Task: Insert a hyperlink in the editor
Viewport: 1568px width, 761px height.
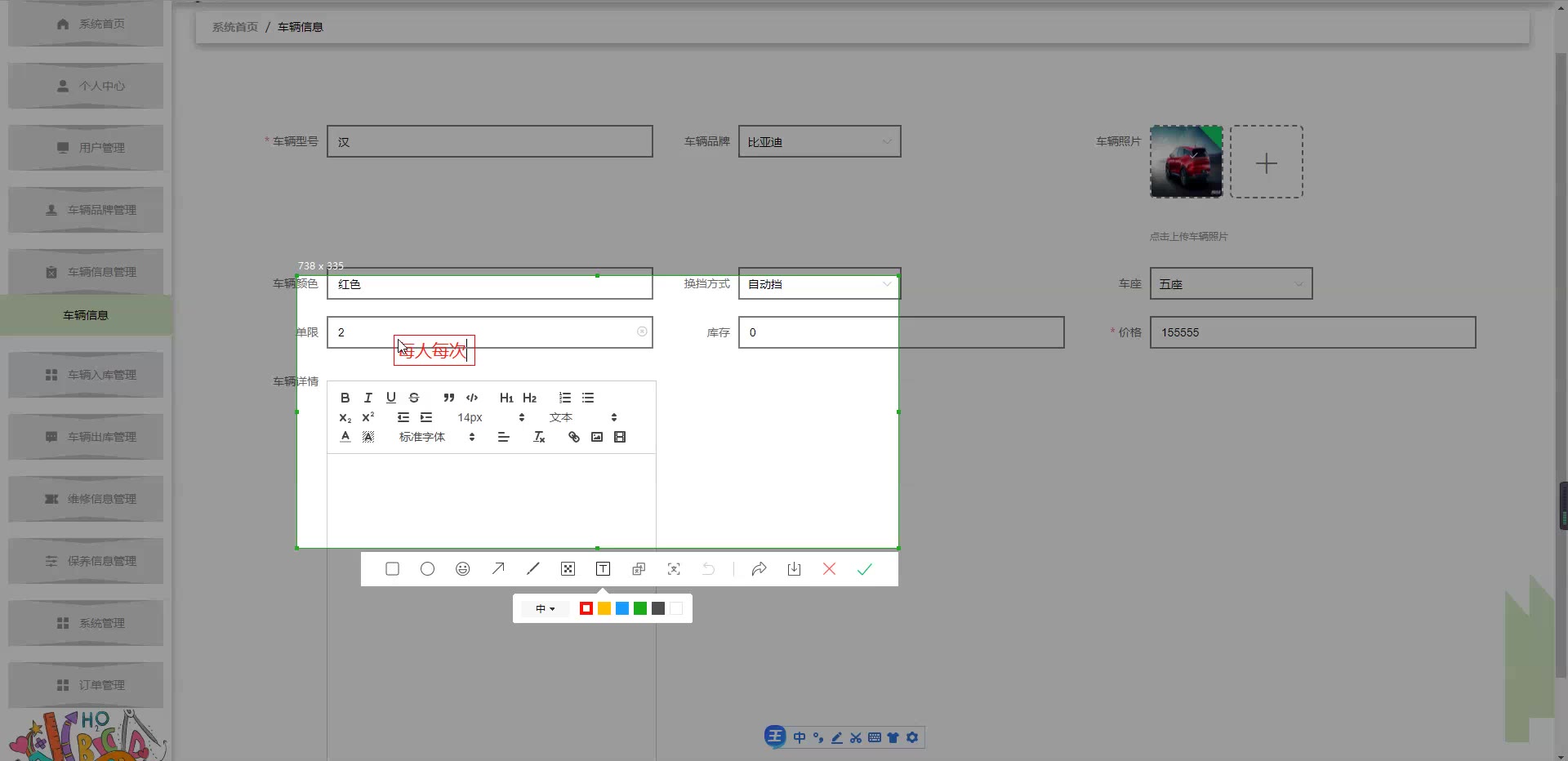Action: 574,437
